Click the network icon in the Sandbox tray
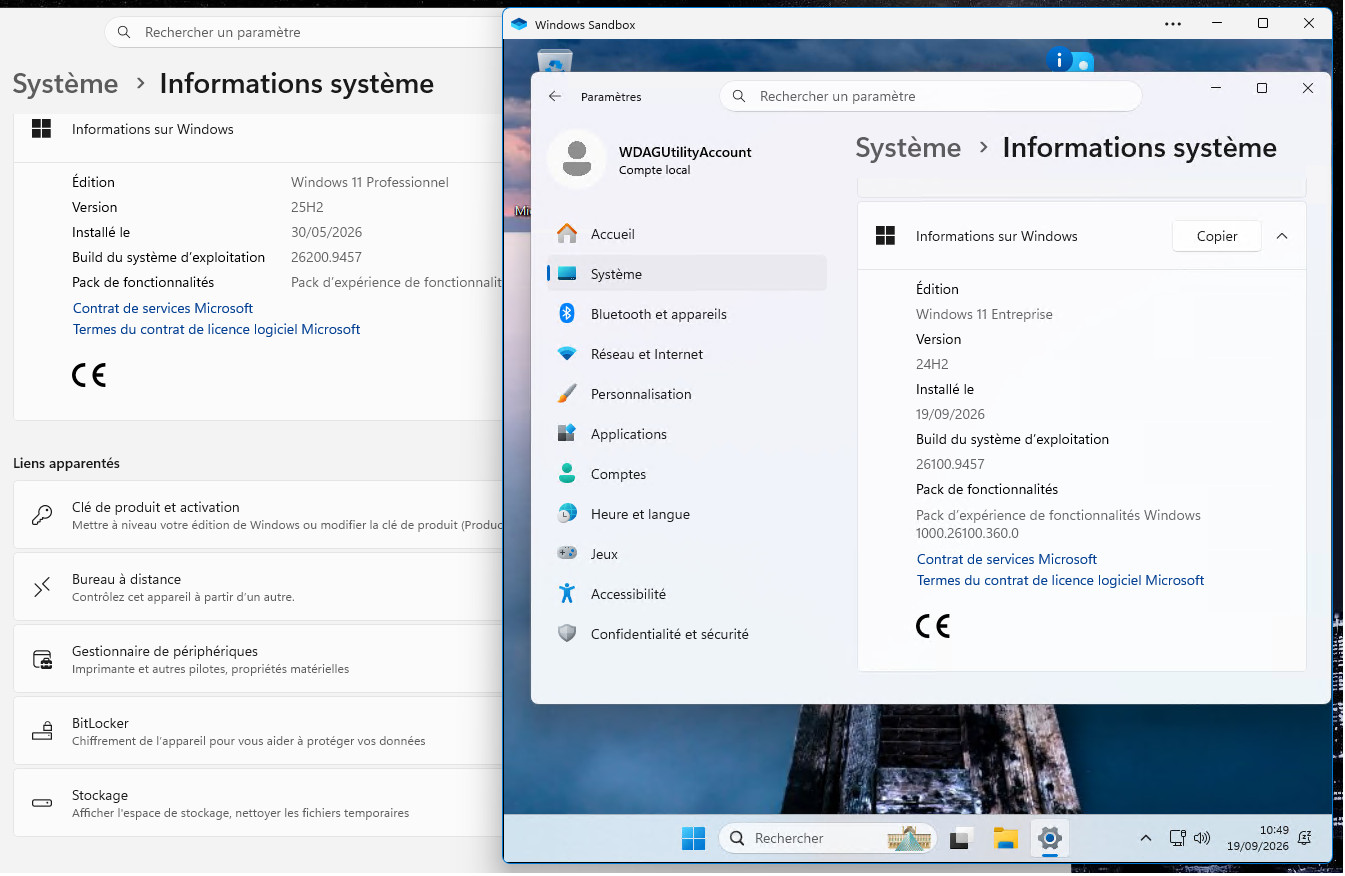 pos(1178,838)
